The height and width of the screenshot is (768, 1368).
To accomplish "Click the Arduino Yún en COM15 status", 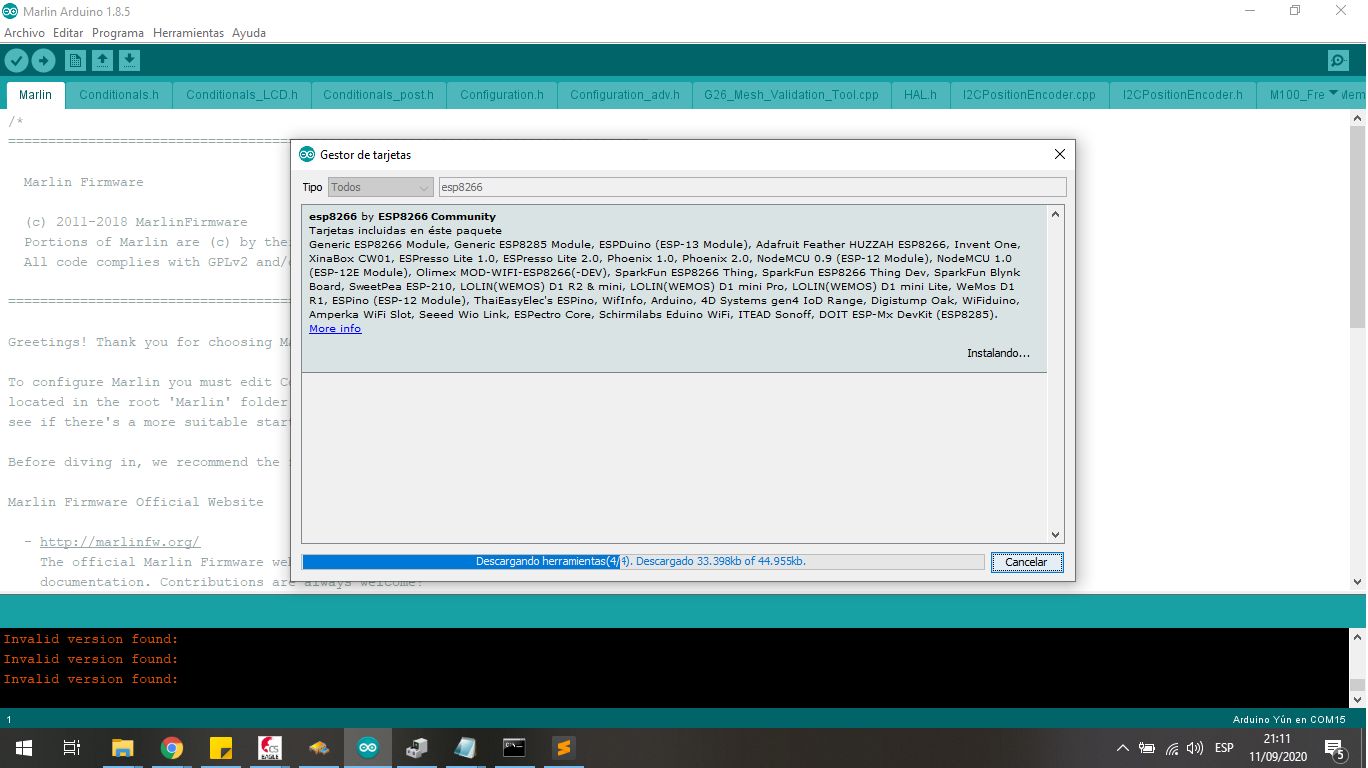I will coord(1289,719).
